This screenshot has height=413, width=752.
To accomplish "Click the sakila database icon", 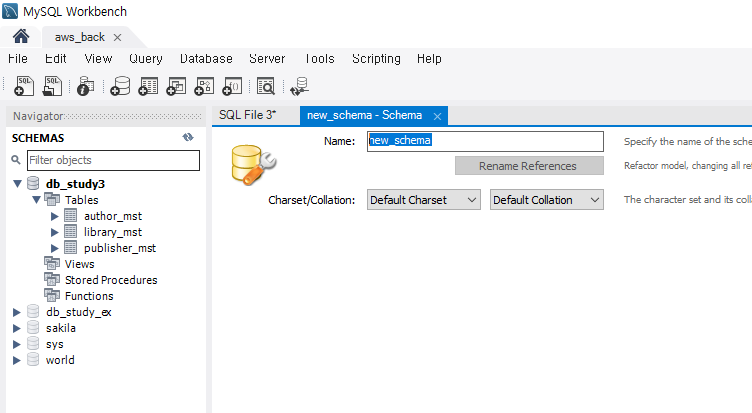I will point(33,328).
